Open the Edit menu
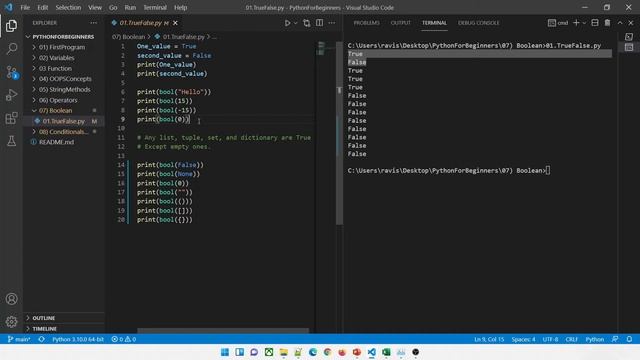 pyautogui.click(x=42, y=7)
